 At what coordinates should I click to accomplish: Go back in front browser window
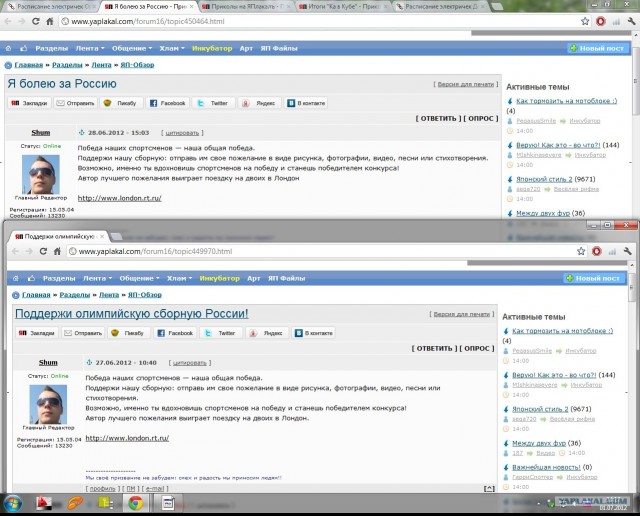click(x=16, y=251)
